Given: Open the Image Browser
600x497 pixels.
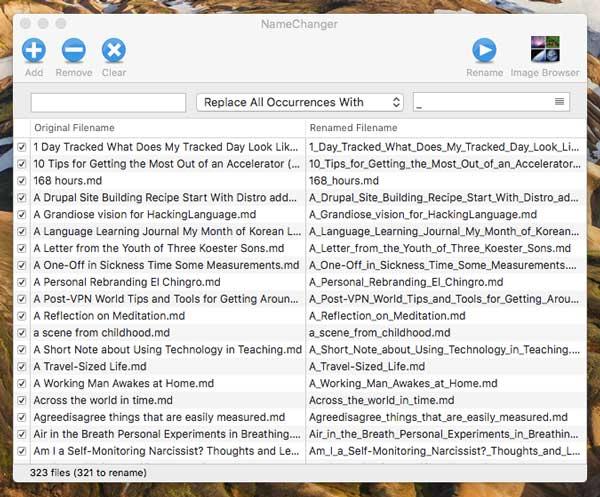Looking at the screenshot, I should [544, 50].
